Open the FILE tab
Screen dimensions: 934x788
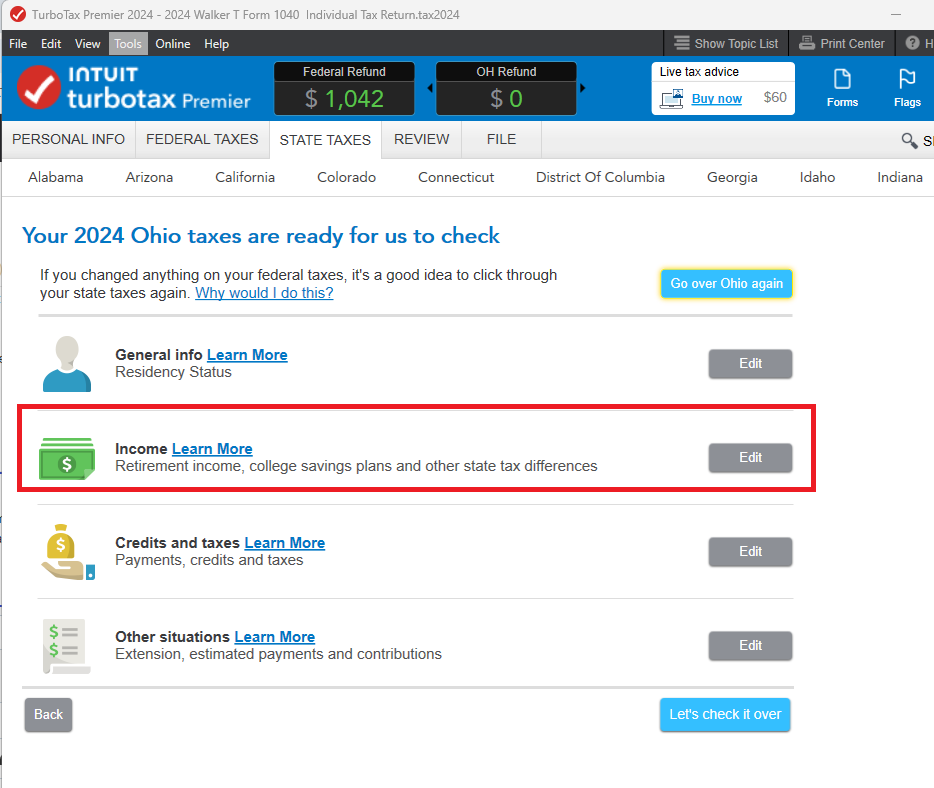(x=502, y=139)
